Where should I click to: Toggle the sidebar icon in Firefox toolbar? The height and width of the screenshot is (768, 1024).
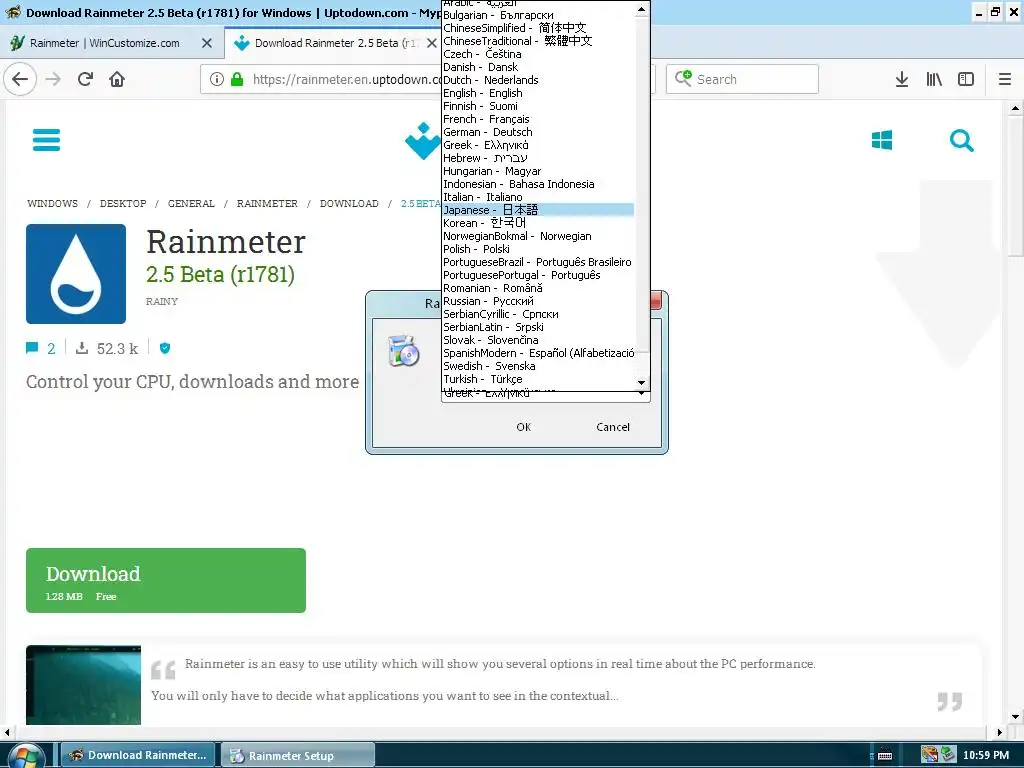966,79
